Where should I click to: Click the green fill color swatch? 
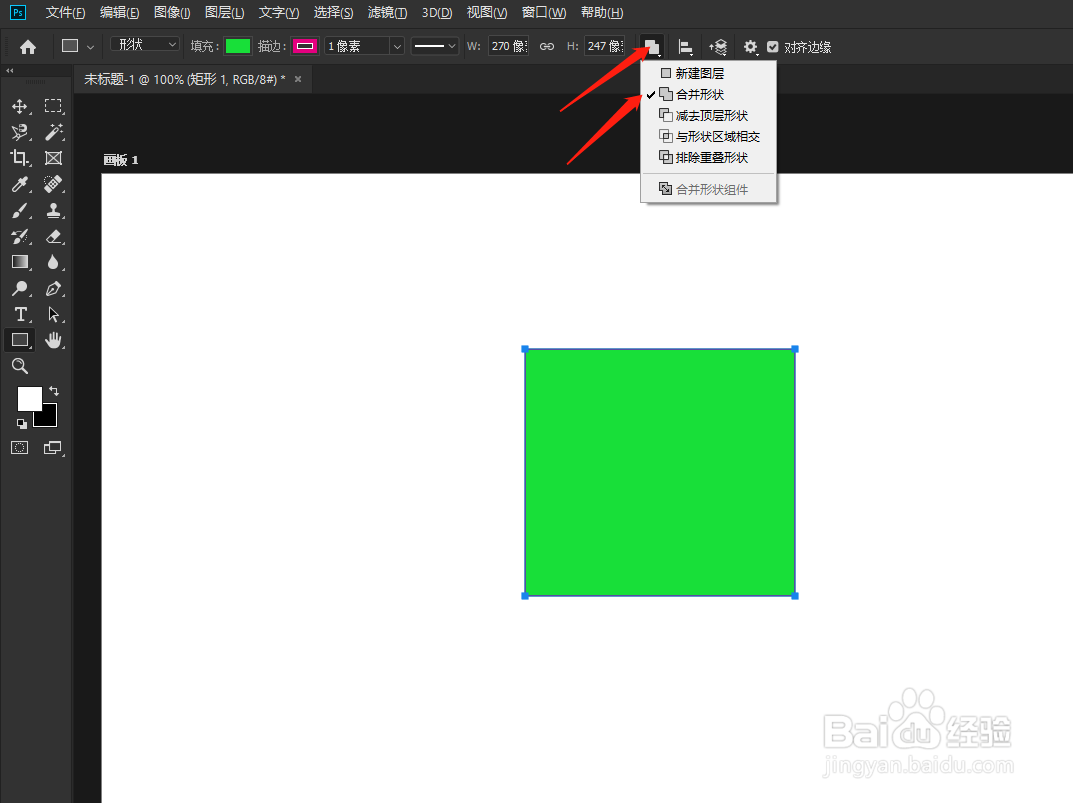(x=238, y=47)
